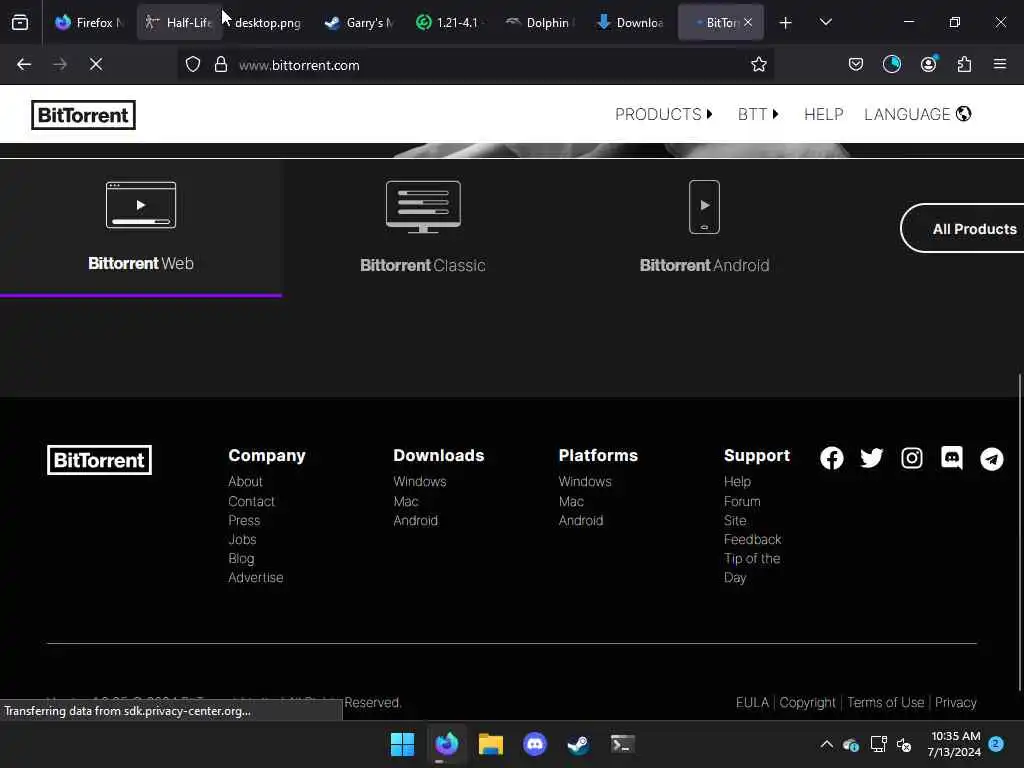This screenshot has width=1024, height=768.
Task: Open BitTorrent Twitter page
Action: tap(871, 458)
